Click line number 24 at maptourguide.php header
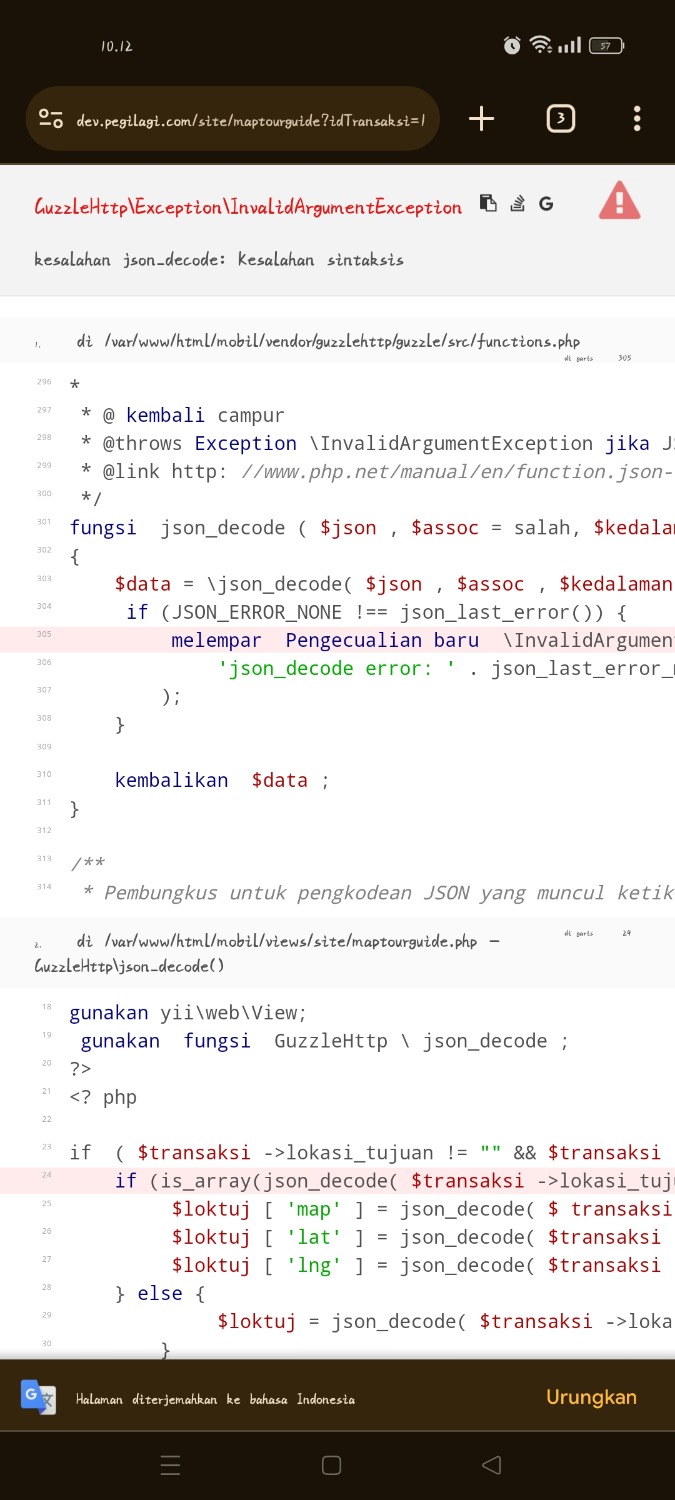Screen dimensions: 675x1500 (x=626, y=933)
